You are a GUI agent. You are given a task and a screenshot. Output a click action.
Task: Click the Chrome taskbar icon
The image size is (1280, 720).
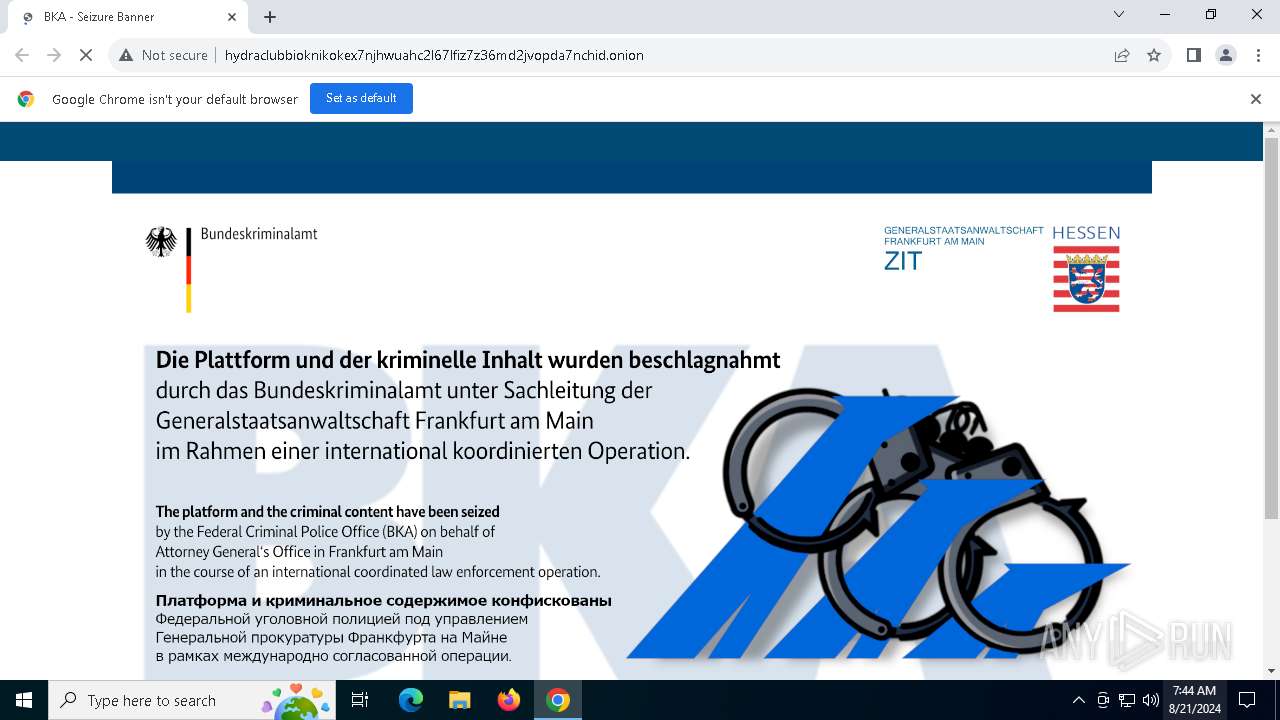(x=558, y=700)
